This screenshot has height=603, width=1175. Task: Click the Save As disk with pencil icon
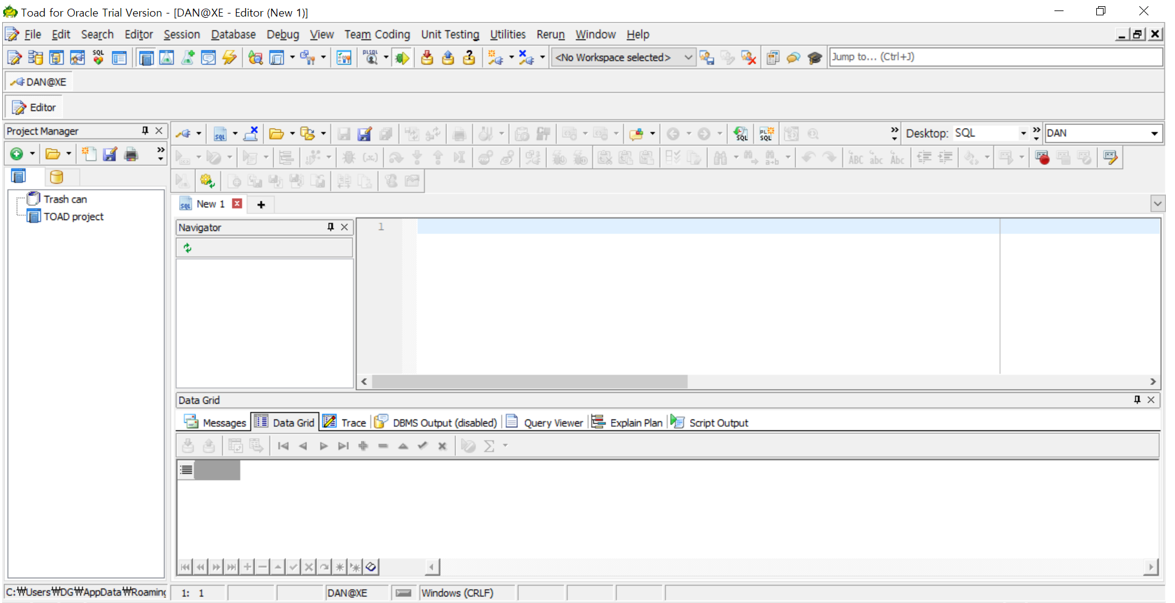pyautogui.click(x=365, y=134)
